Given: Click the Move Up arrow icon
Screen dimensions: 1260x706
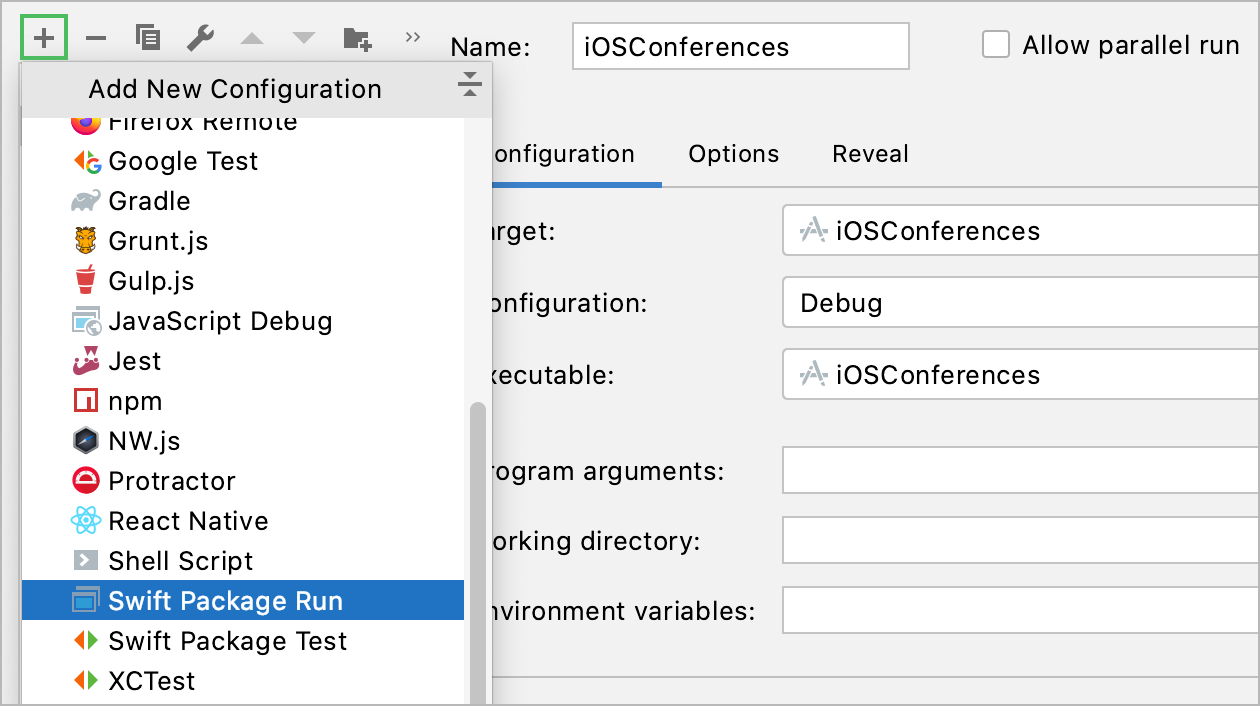Looking at the screenshot, I should [252, 39].
